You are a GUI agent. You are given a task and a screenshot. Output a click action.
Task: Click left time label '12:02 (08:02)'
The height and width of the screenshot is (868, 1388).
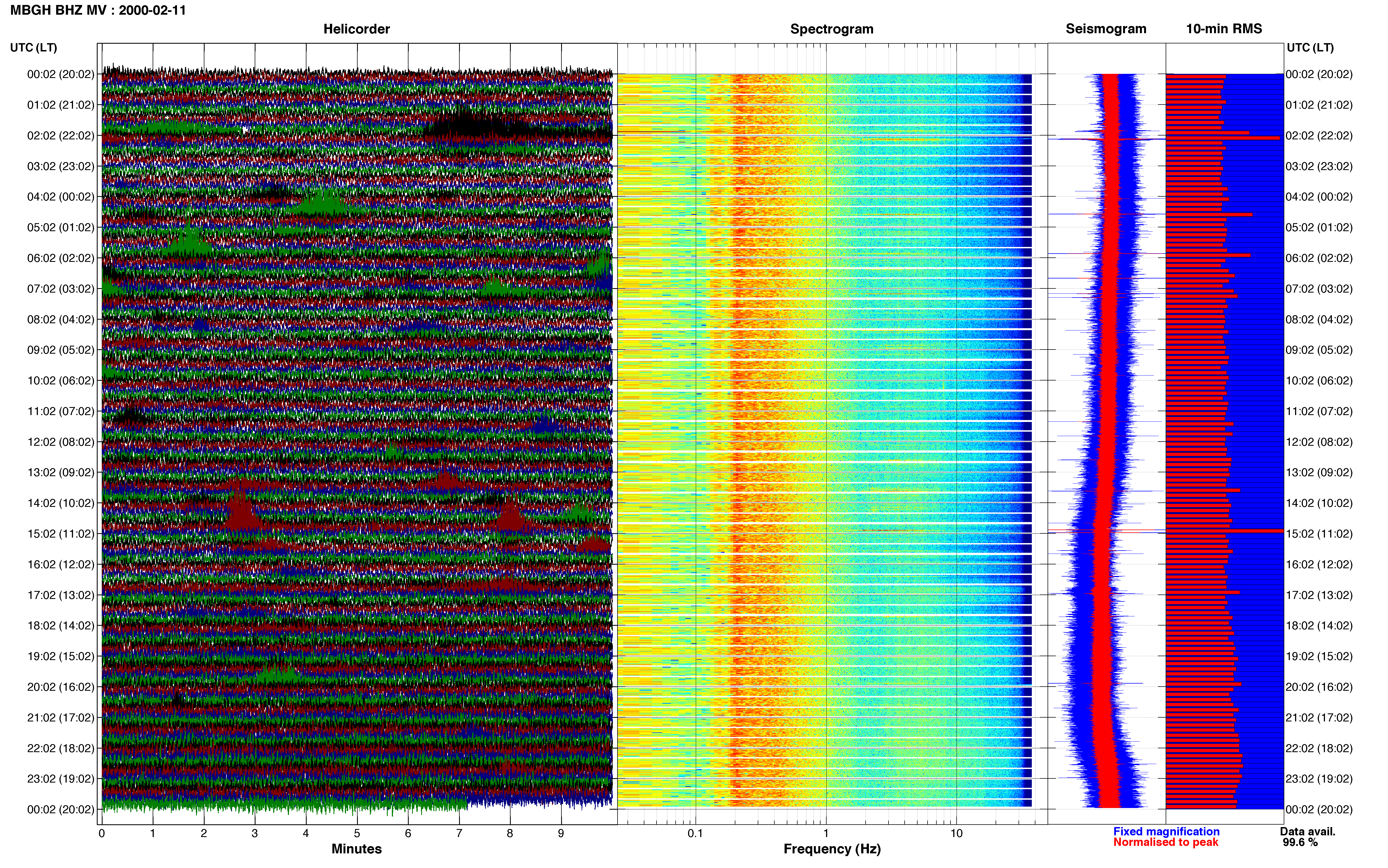[61, 442]
